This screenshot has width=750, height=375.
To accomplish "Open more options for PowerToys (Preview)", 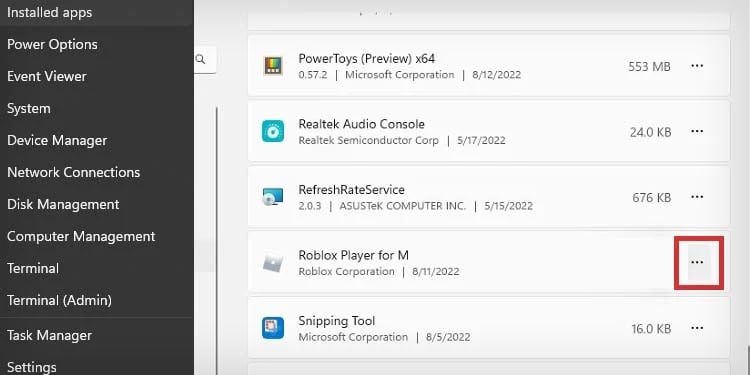I will click(x=697, y=66).
